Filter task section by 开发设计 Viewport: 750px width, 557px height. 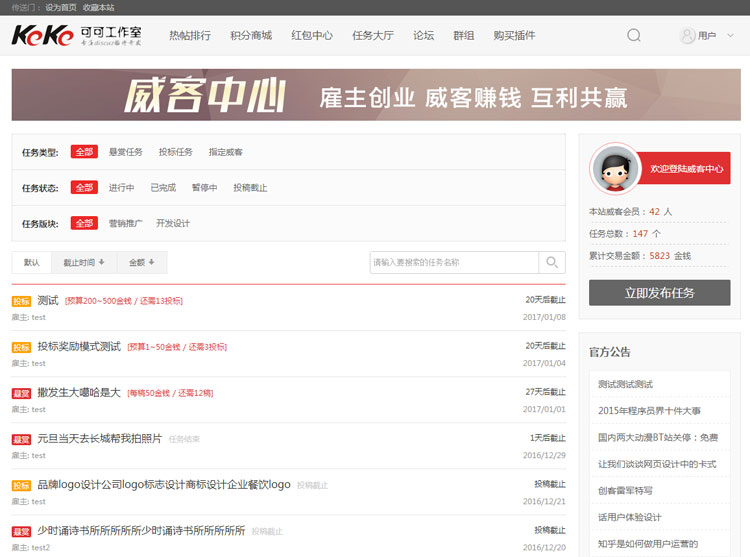(173, 223)
